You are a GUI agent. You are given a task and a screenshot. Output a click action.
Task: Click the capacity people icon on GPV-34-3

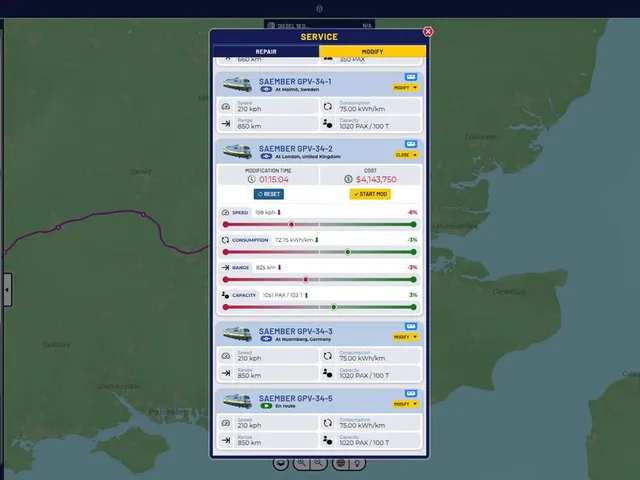coord(327,373)
